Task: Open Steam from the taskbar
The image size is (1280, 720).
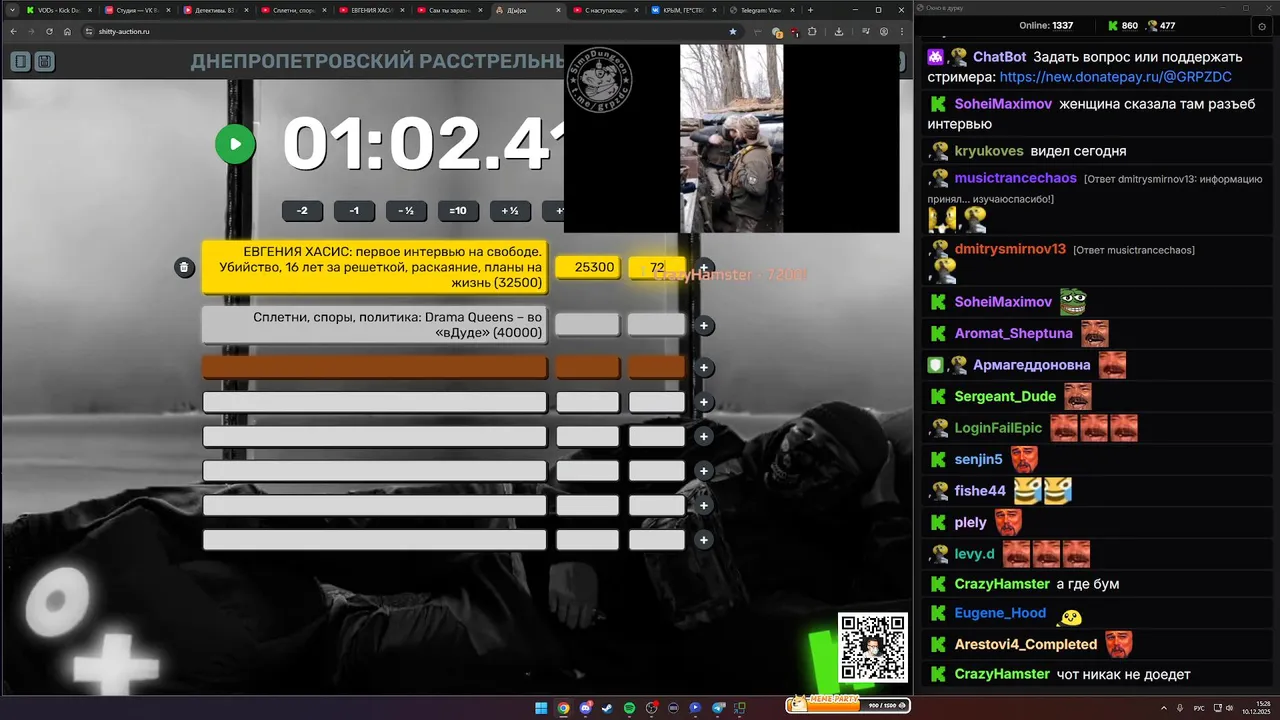Action: pyautogui.click(x=607, y=708)
